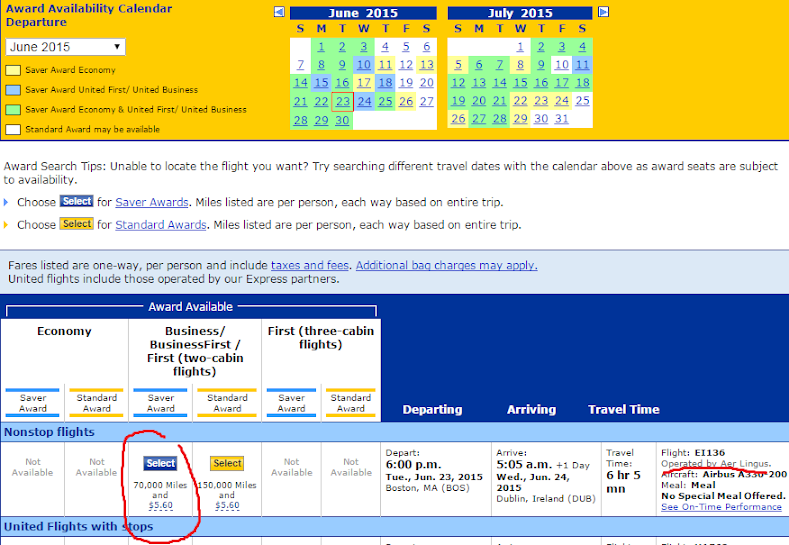Click First (three-cabin flights) column header
The width and height of the screenshot is (789, 545).
(321, 338)
